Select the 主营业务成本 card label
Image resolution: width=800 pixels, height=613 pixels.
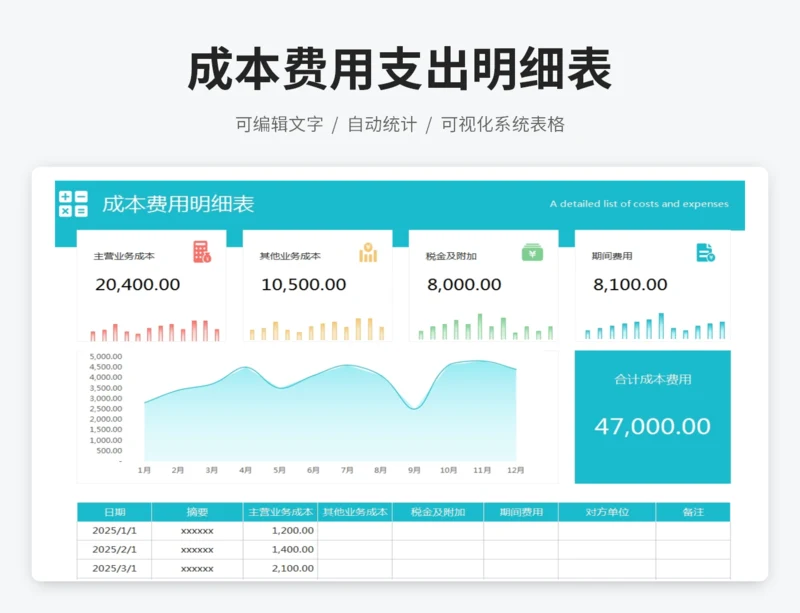124,256
